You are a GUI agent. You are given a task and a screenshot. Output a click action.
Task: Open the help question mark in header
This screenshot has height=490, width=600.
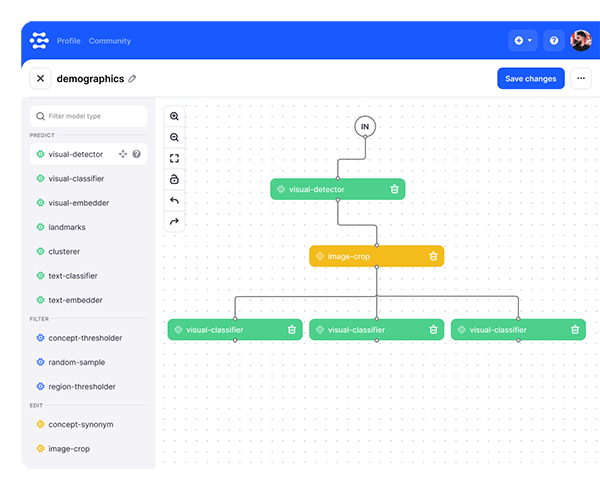tap(554, 41)
